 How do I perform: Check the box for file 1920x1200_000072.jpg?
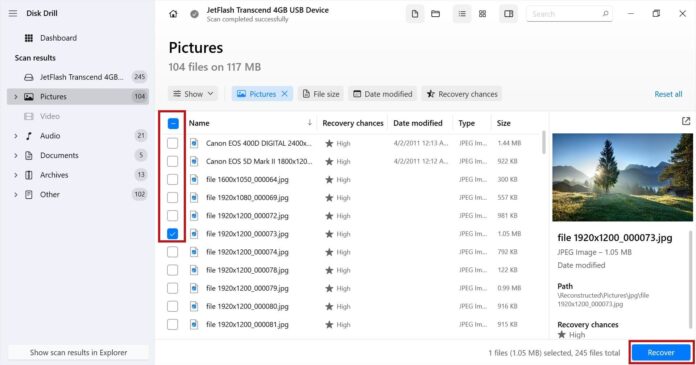(x=172, y=215)
